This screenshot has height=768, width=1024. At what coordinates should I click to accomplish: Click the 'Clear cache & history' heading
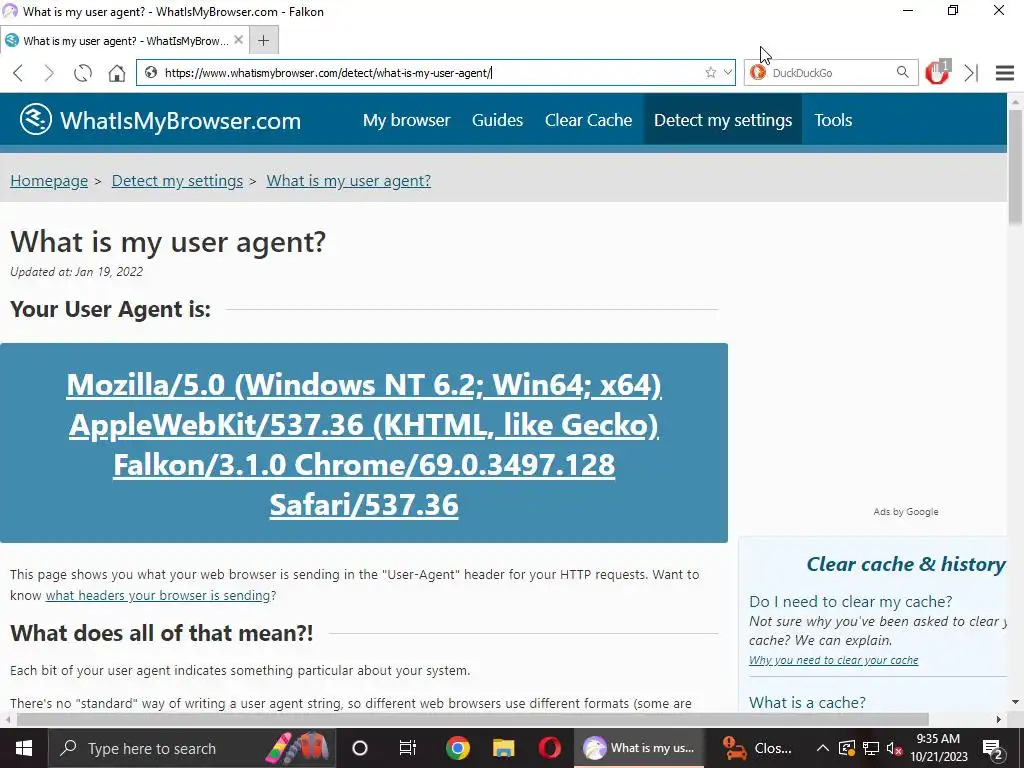point(906,564)
